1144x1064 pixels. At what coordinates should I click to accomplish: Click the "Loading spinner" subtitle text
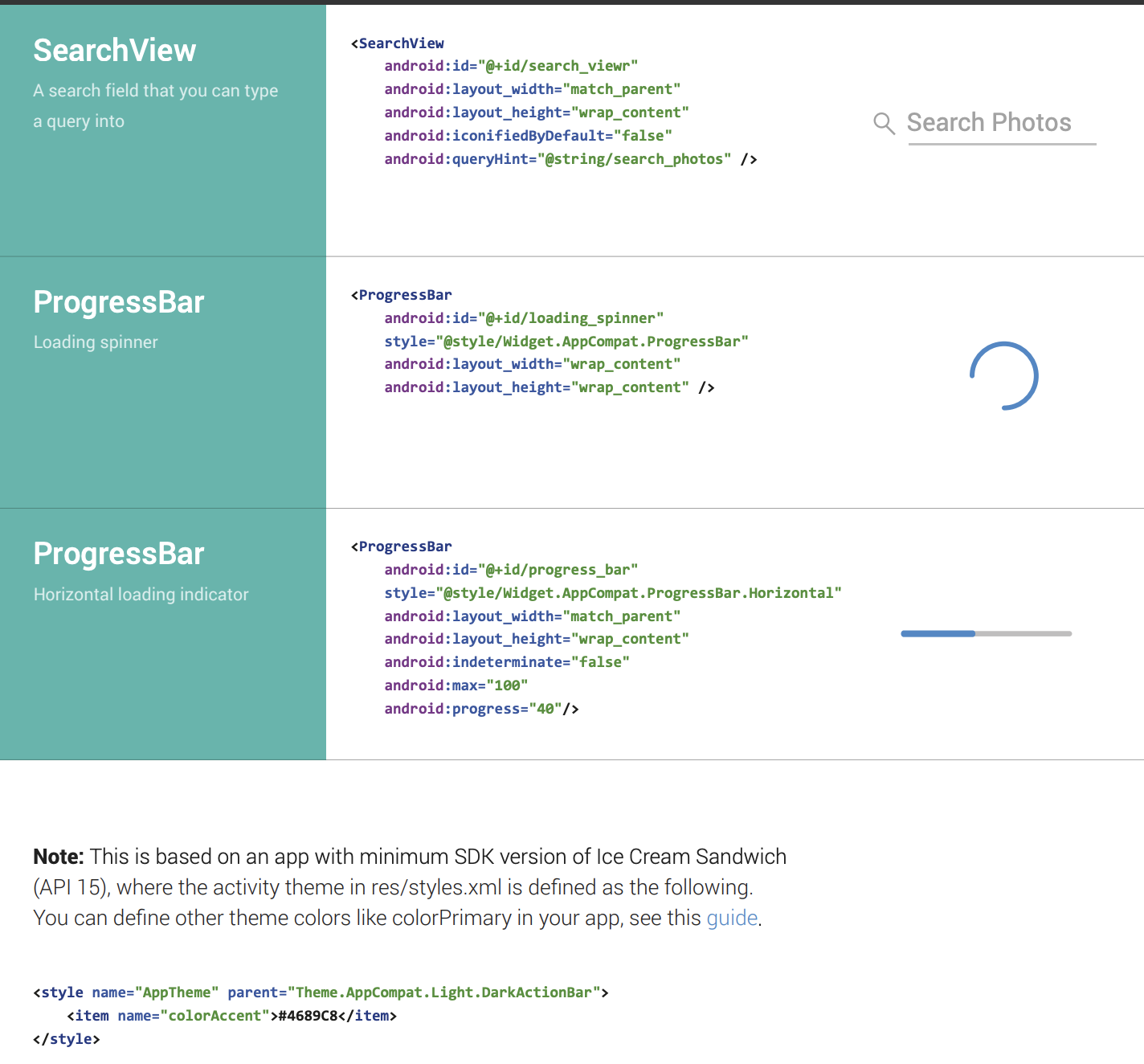96,342
